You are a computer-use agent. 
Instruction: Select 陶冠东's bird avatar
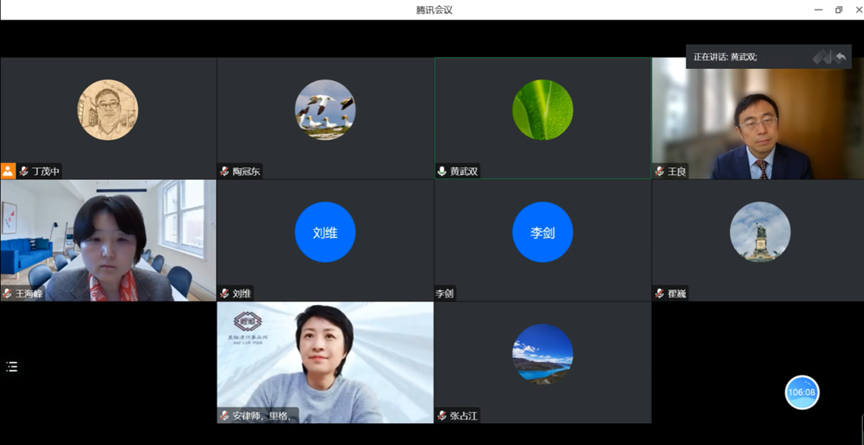click(x=325, y=110)
